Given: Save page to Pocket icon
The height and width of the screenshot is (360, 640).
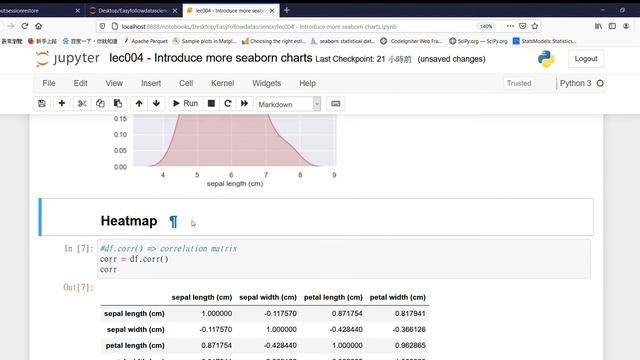Looking at the screenshot, I should [x=522, y=26].
